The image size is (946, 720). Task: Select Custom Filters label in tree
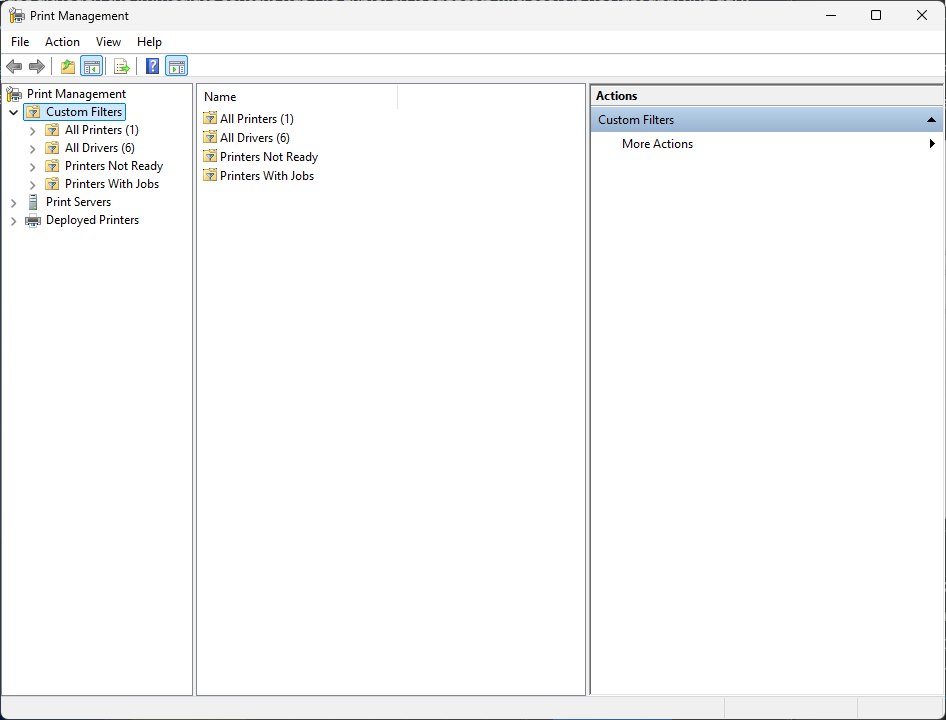click(x=84, y=112)
